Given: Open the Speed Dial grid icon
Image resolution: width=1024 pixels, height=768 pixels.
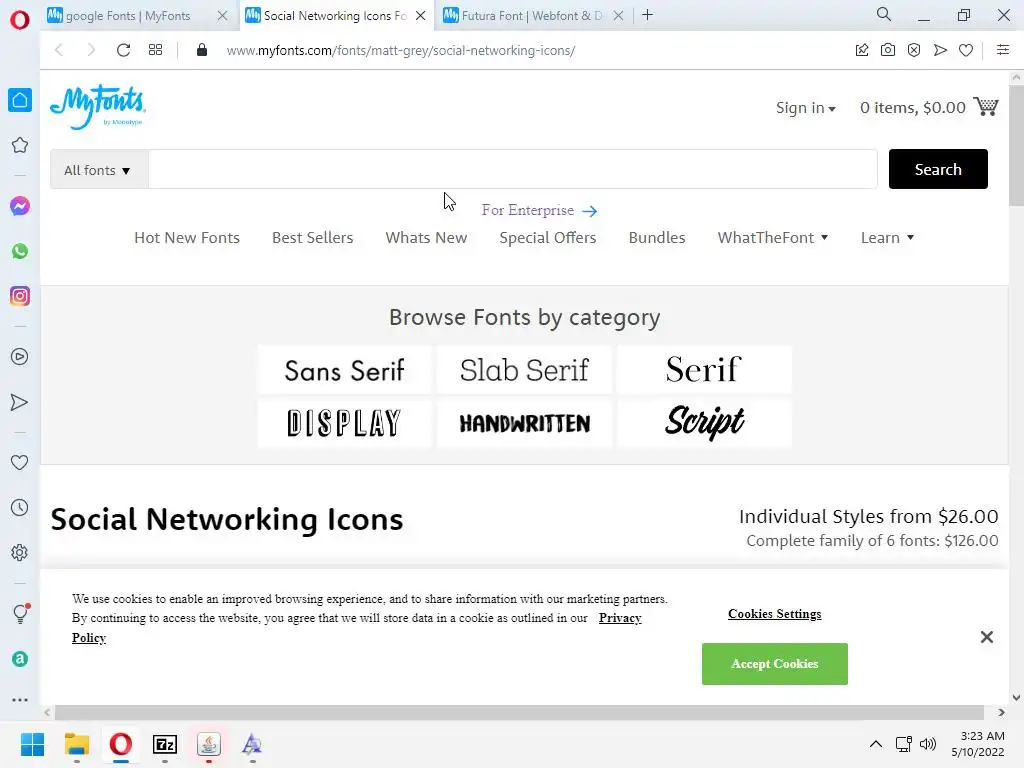Looking at the screenshot, I should (155, 50).
